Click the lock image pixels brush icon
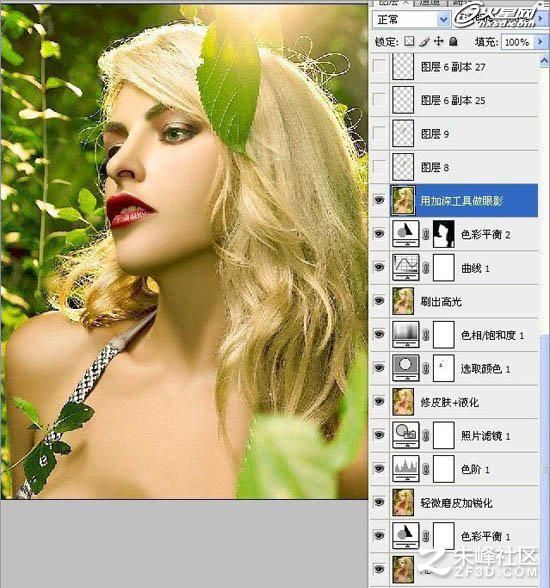Image resolution: width=550 pixels, height=588 pixels. click(424, 41)
